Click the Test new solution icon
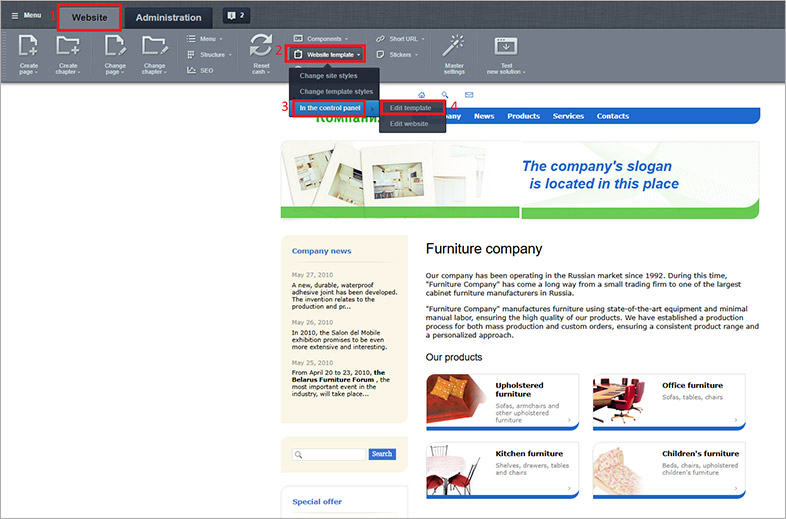Image resolution: width=786 pixels, height=519 pixels. pos(506,46)
